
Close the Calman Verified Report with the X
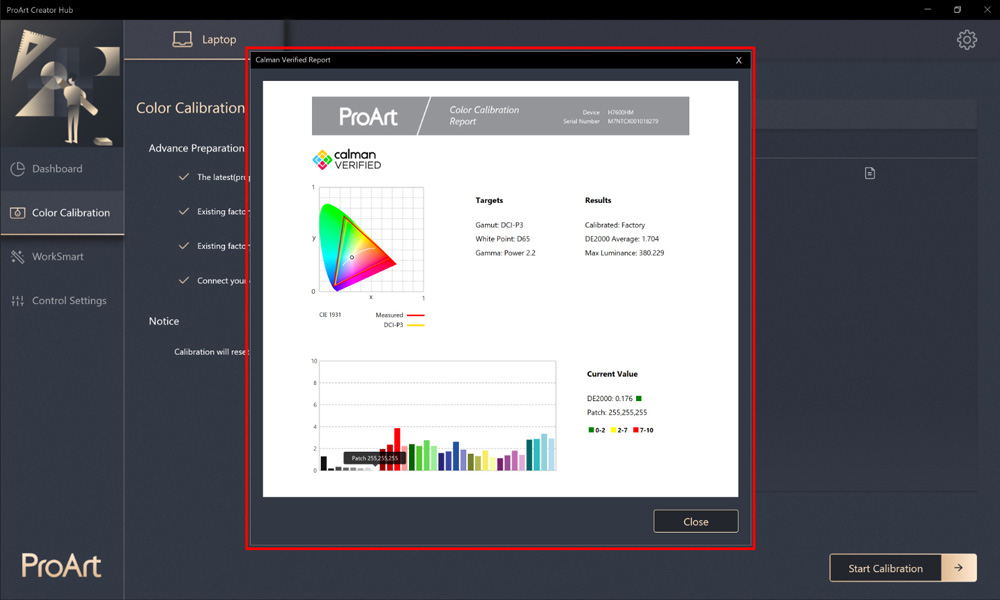[739, 60]
